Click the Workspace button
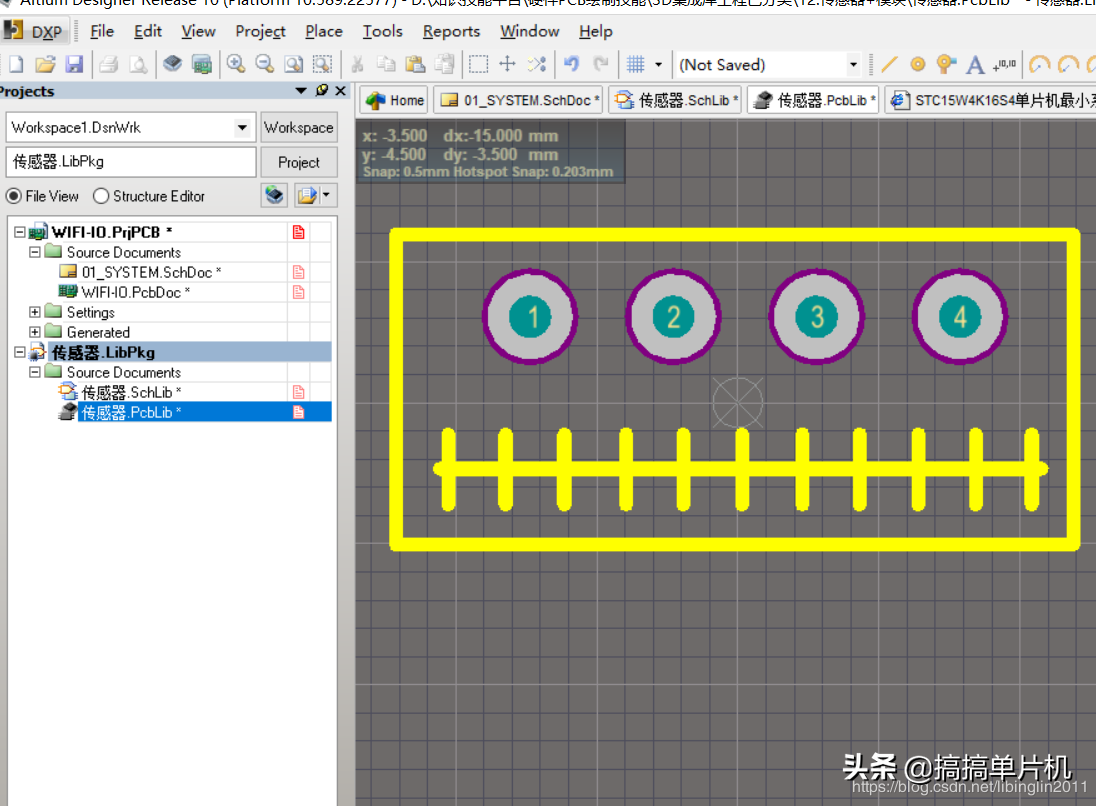 tap(298, 128)
